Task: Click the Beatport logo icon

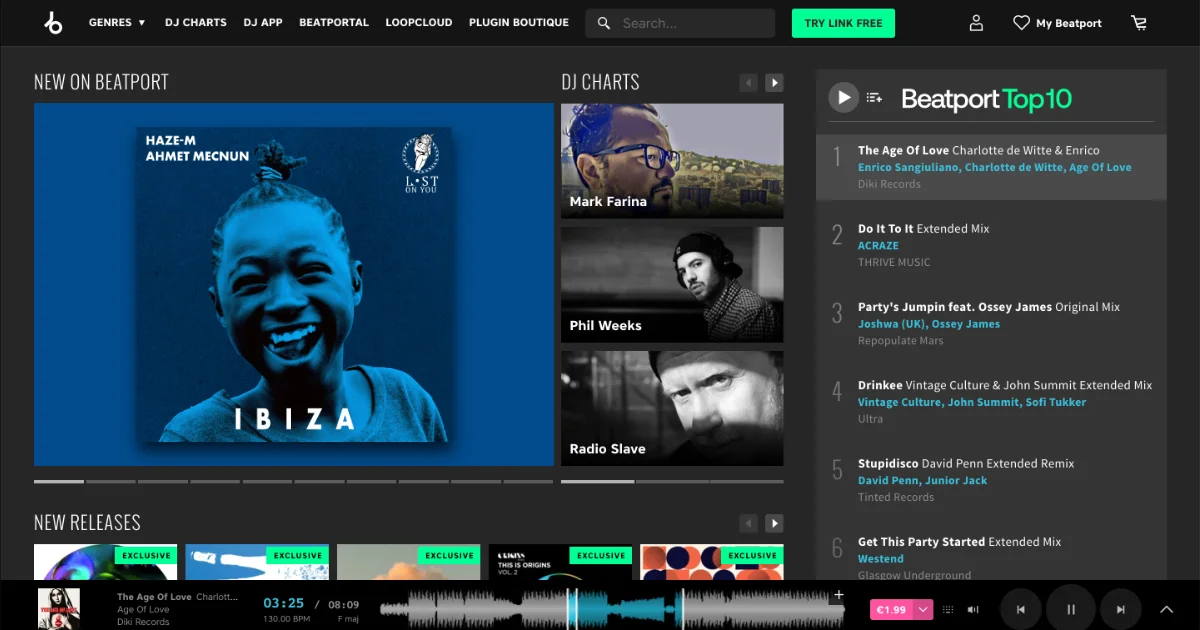Action: (53, 23)
